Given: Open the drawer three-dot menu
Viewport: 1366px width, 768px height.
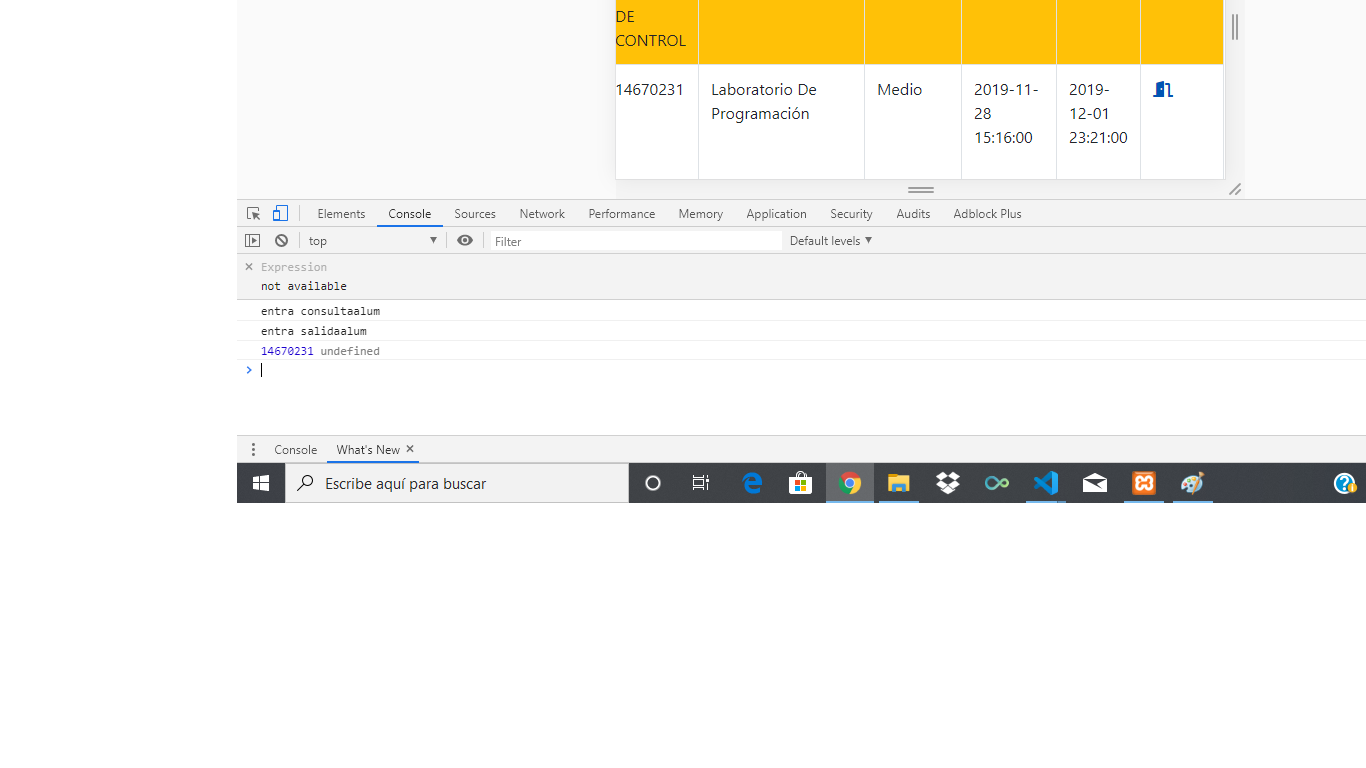Looking at the screenshot, I should pos(253,450).
